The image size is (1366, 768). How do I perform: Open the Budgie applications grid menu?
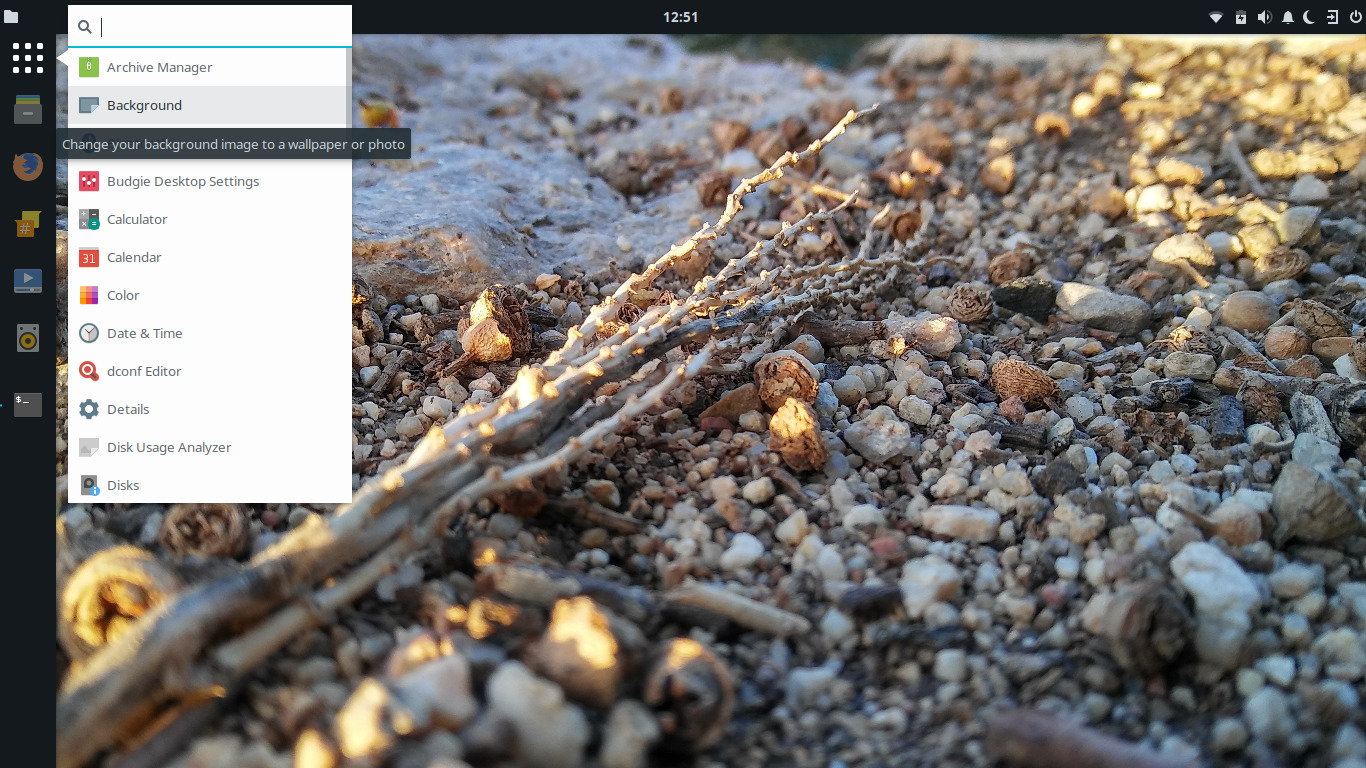tap(27, 58)
